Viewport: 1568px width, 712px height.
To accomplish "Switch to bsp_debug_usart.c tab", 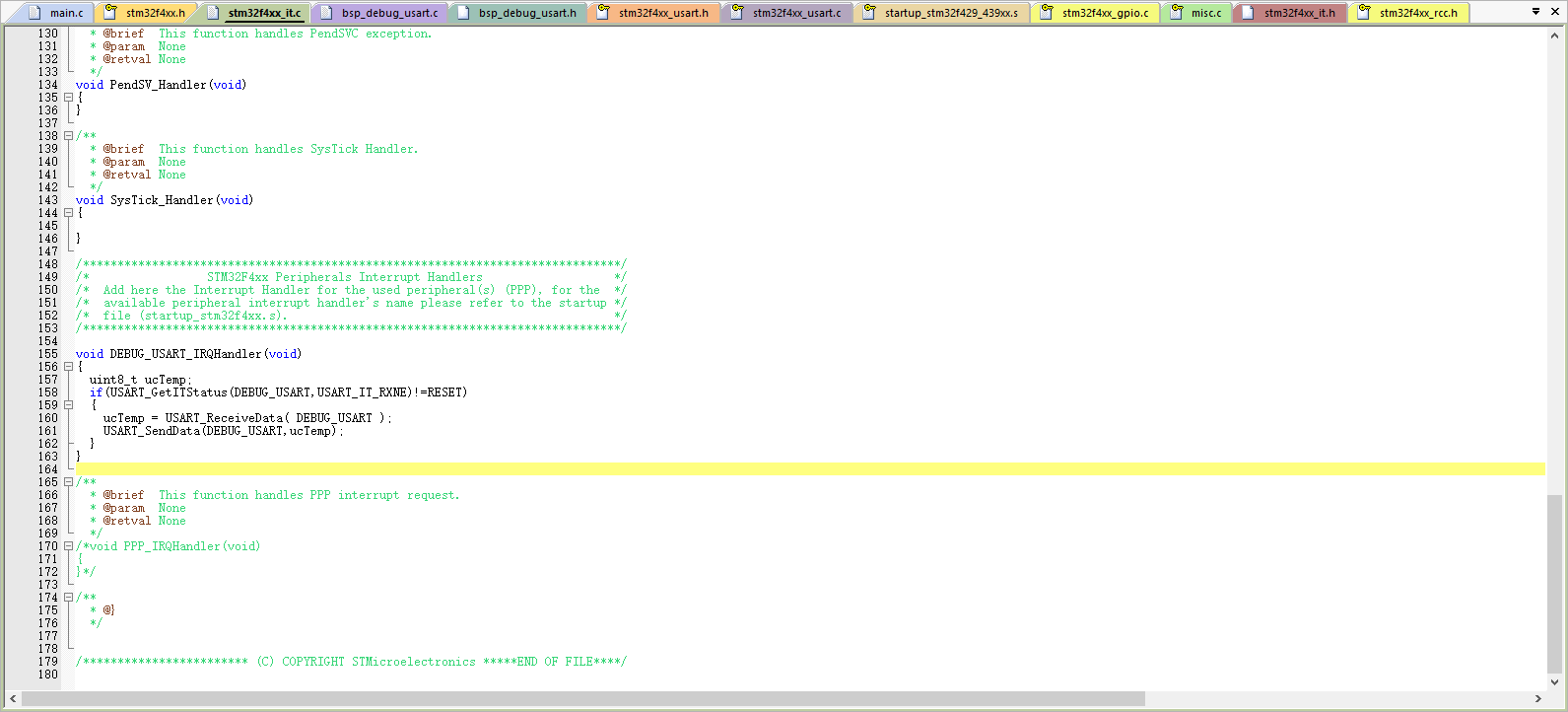I will click(x=379, y=13).
